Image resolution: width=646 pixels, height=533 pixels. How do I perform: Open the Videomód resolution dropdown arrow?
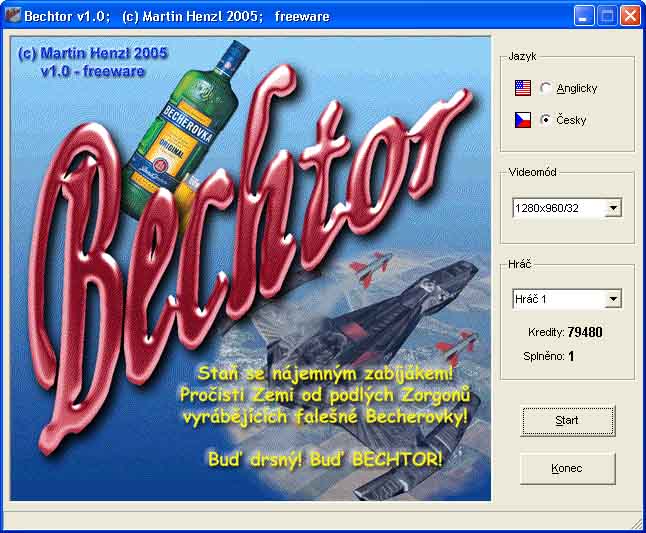(x=613, y=208)
